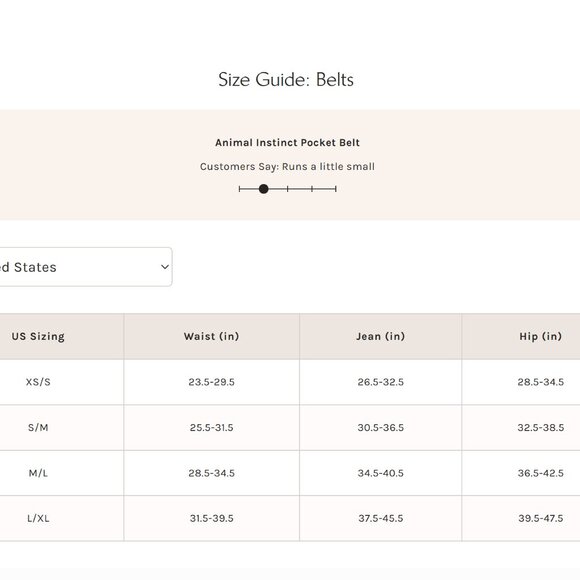The width and height of the screenshot is (580, 580).
Task: Click jean value 37.5-45.5 cell
Action: coord(381,518)
